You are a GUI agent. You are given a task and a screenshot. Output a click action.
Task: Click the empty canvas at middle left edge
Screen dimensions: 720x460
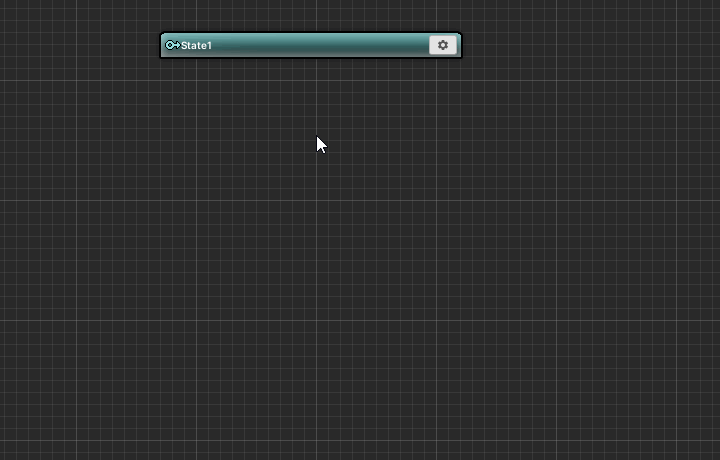(10, 230)
